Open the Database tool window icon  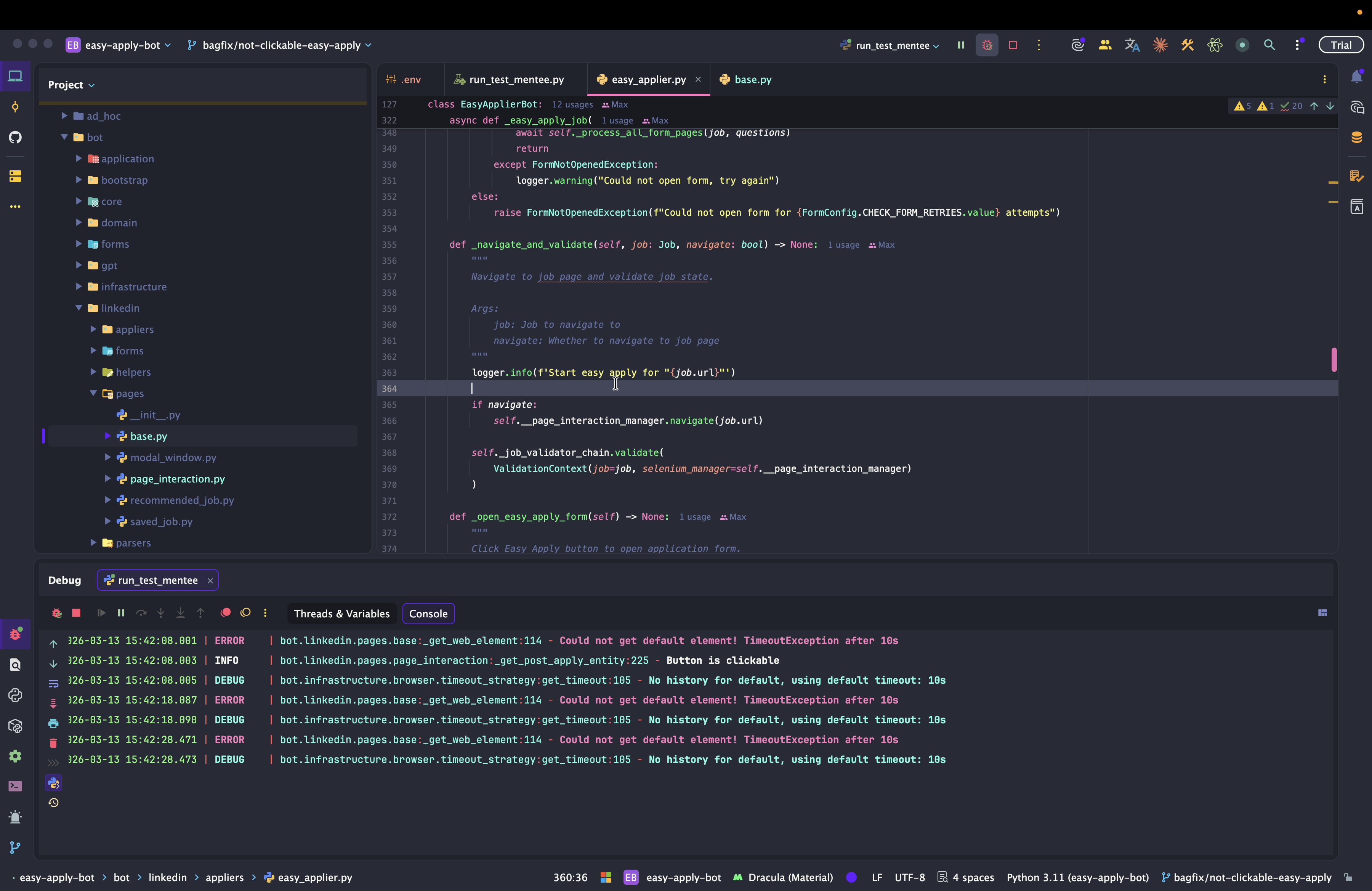coord(1356,137)
